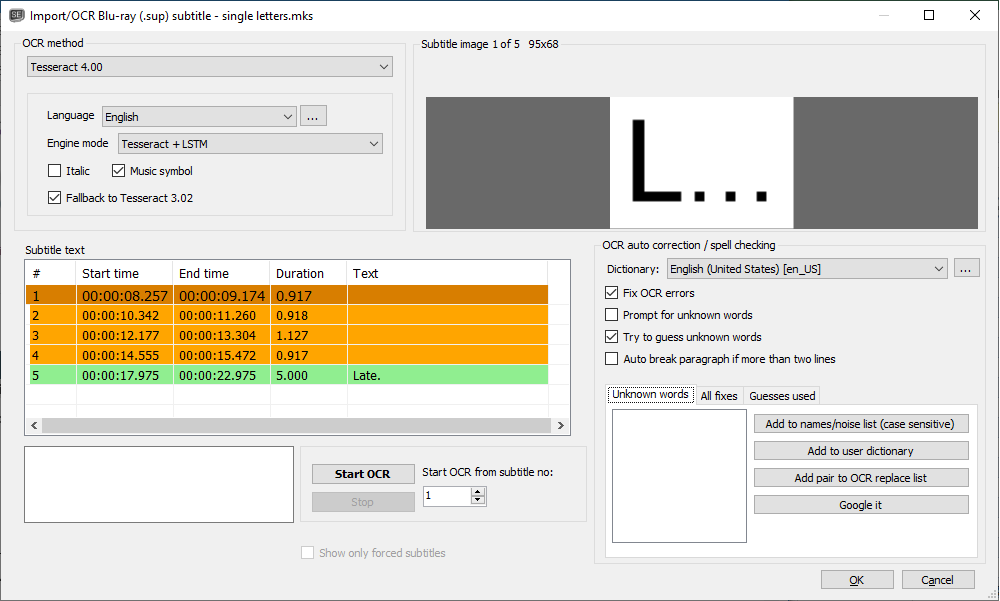Click Add pair to OCR replace list
Viewport: 1000px width, 601px height.
coord(861,478)
